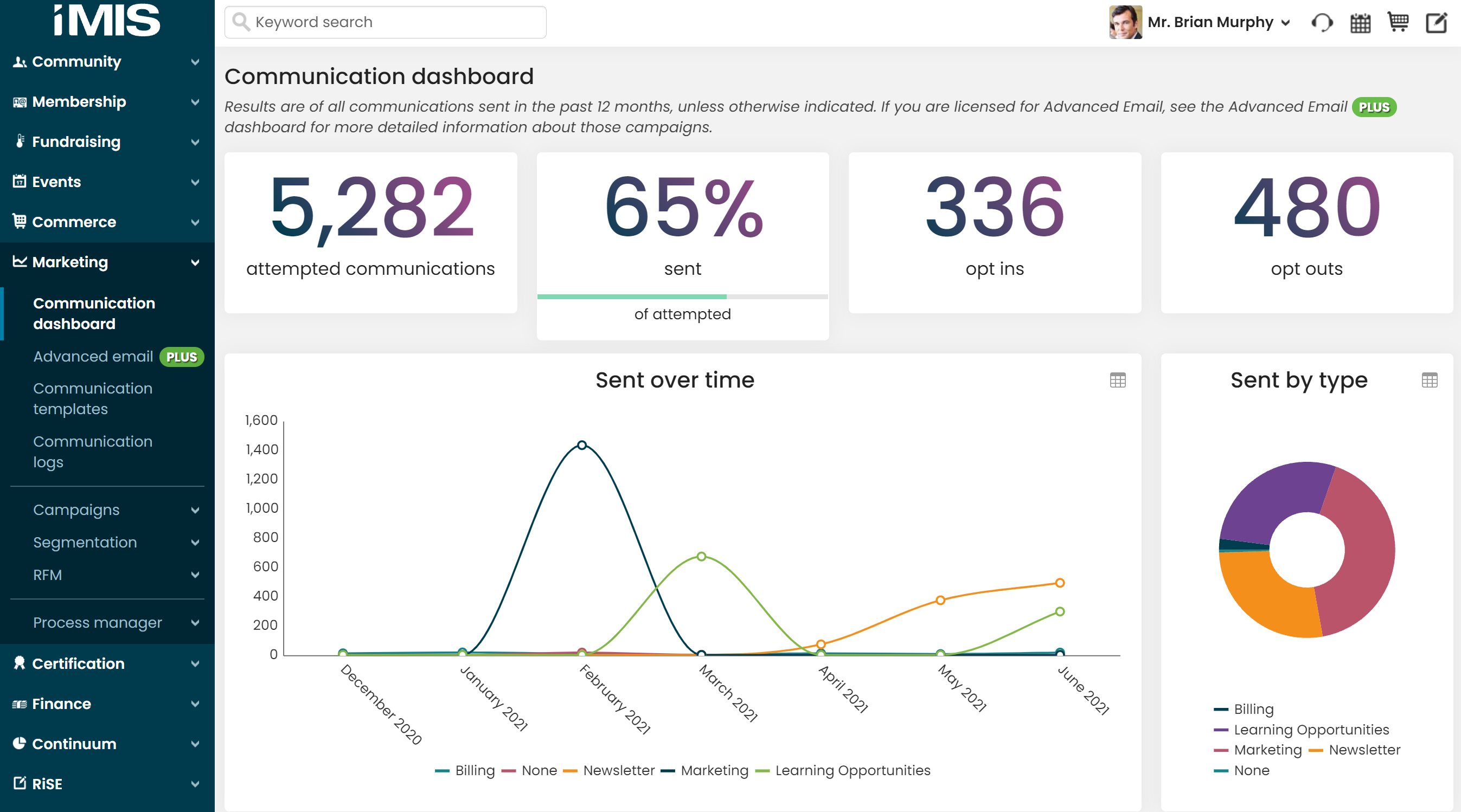Click the edit page pencil icon
Image resolution: width=1461 pixels, height=812 pixels.
pos(1436,23)
